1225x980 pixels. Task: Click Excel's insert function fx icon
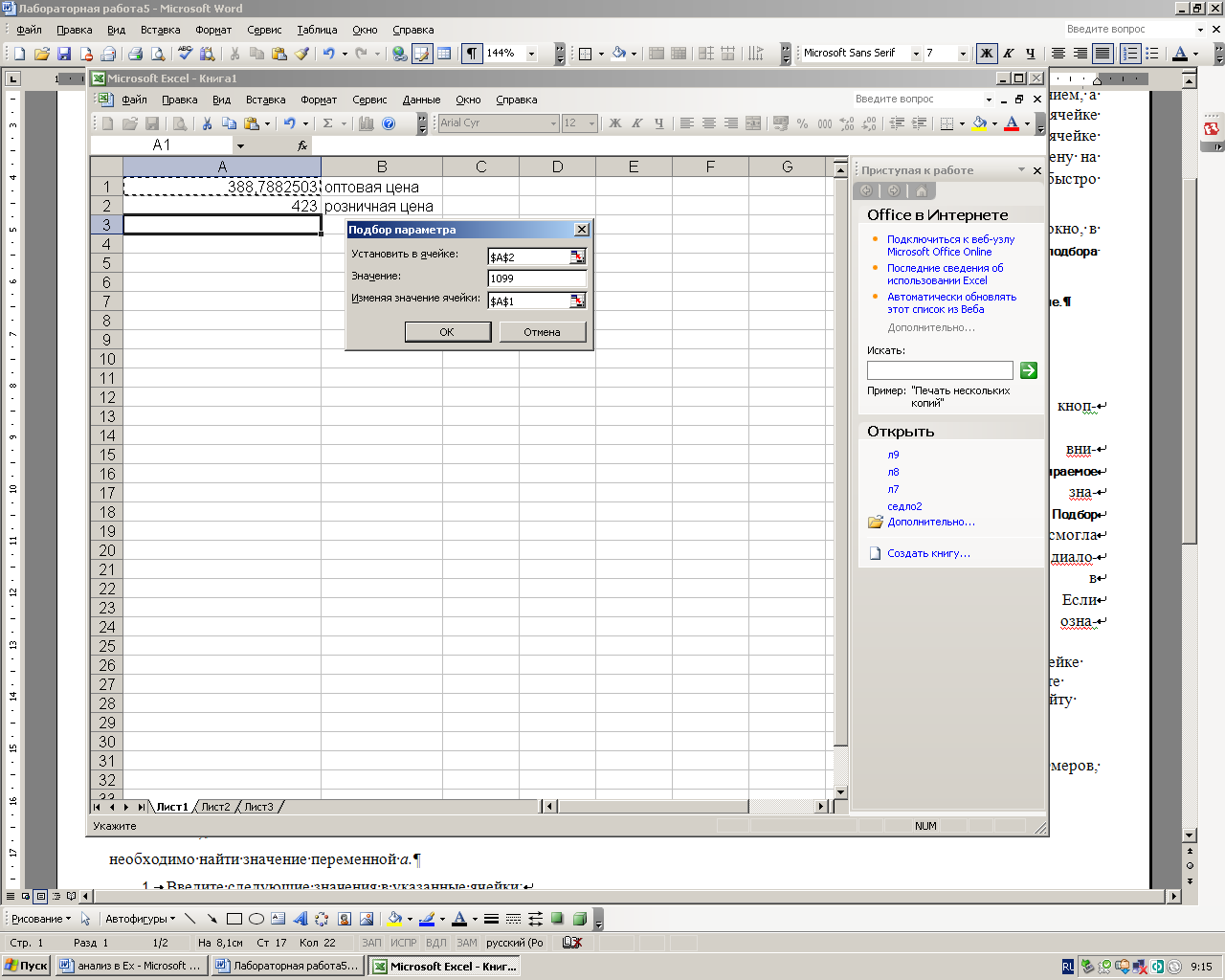tap(302, 145)
